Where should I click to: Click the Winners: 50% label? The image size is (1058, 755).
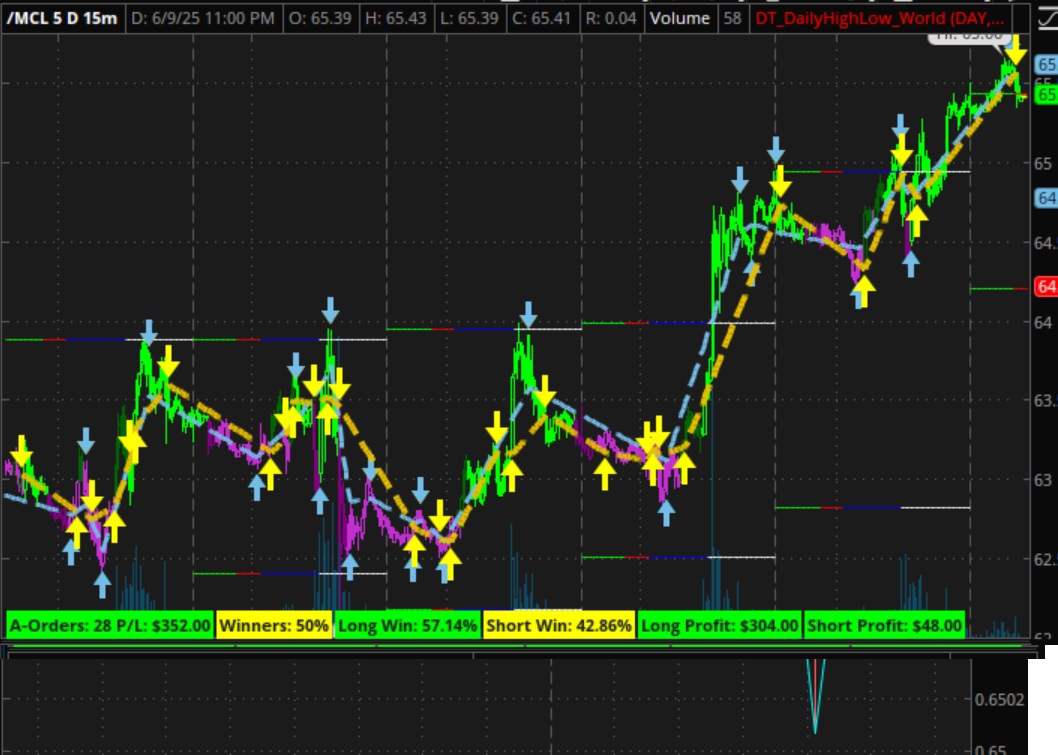[x=274, y=625]
